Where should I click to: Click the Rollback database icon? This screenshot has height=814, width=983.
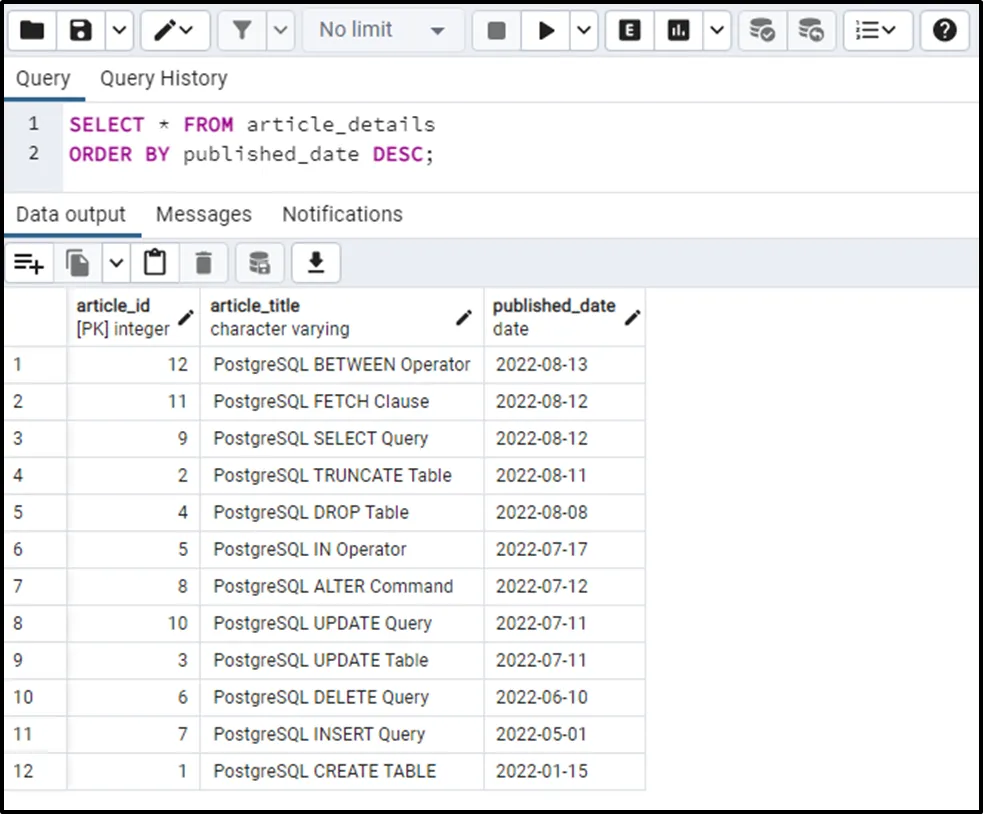click(811, 31)
